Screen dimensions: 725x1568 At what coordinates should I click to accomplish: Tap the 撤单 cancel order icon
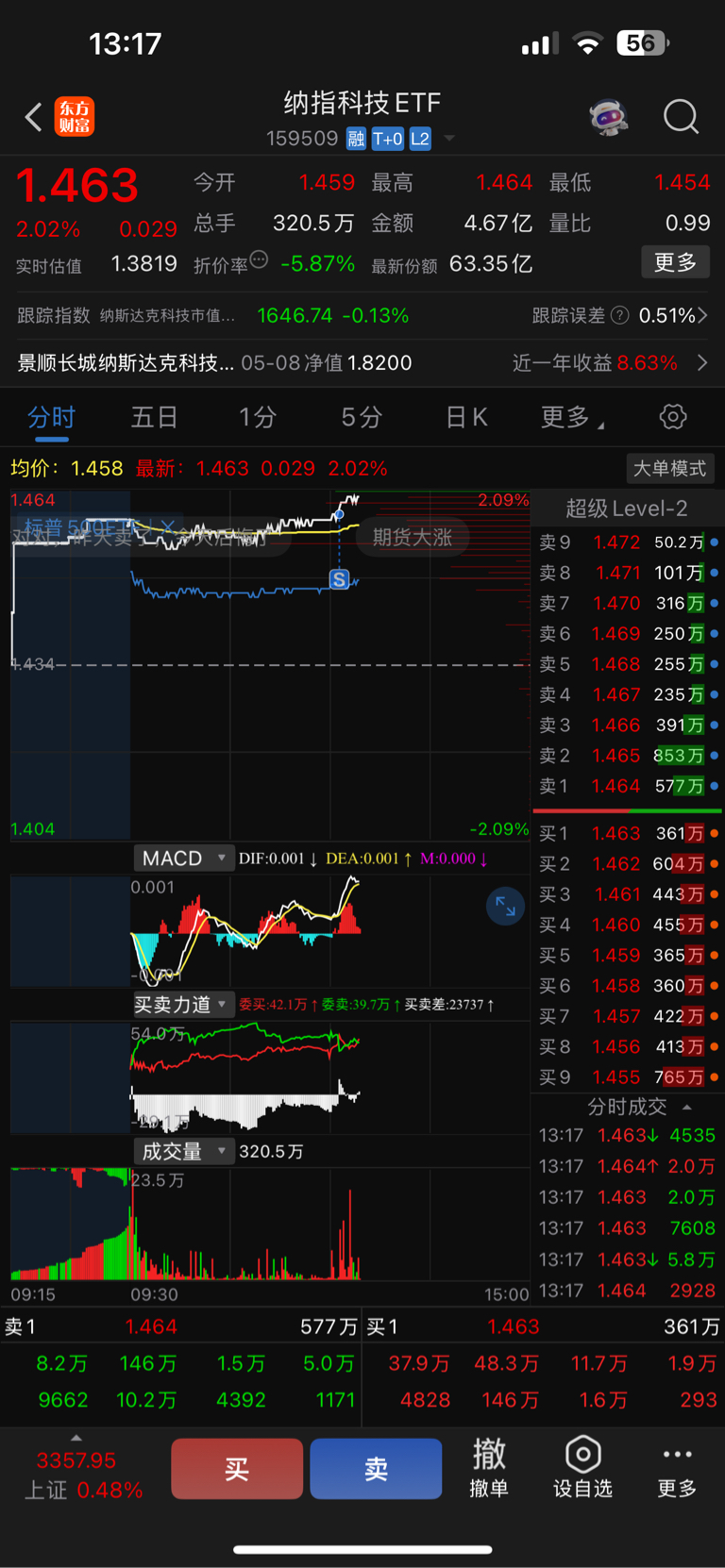(489, 1467)
